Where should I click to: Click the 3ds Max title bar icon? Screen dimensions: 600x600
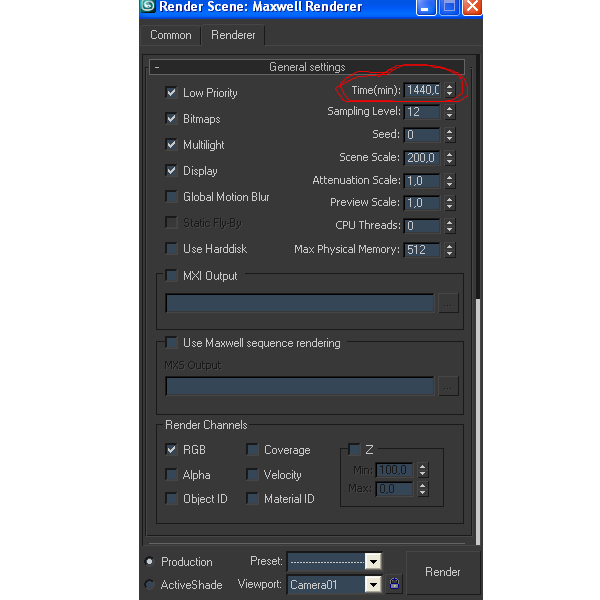[147, 7]
